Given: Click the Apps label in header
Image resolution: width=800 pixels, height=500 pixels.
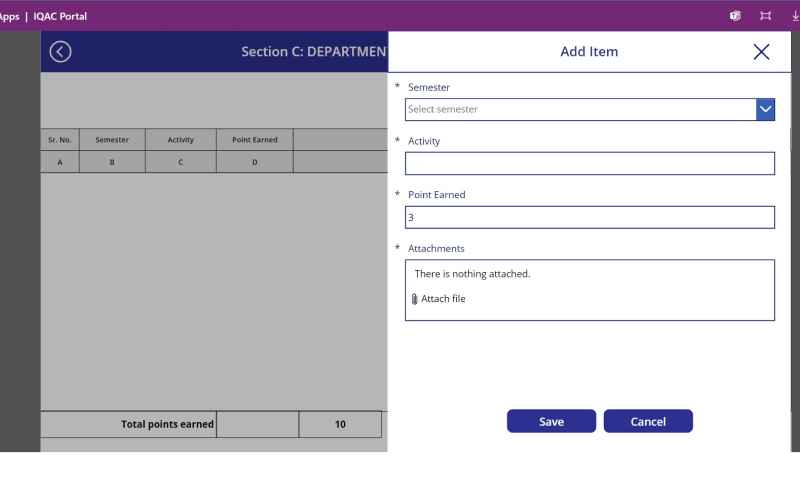Looking at the screenshot, I should (x=9, y=16).
